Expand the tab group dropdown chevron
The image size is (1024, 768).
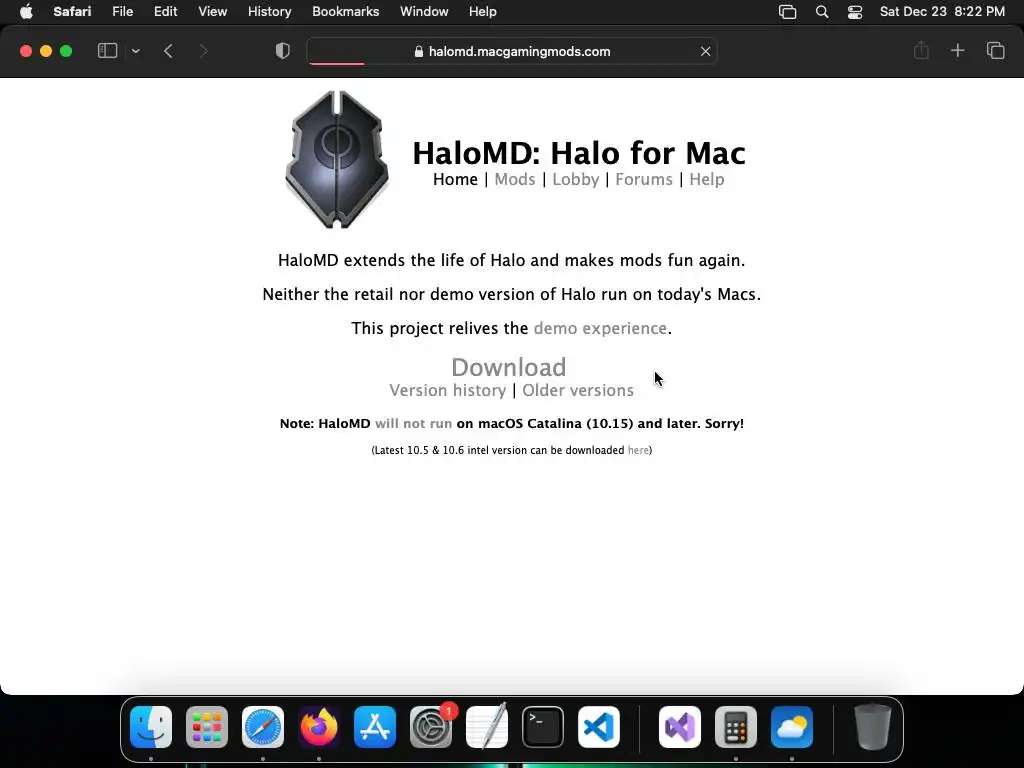point(136,51)
